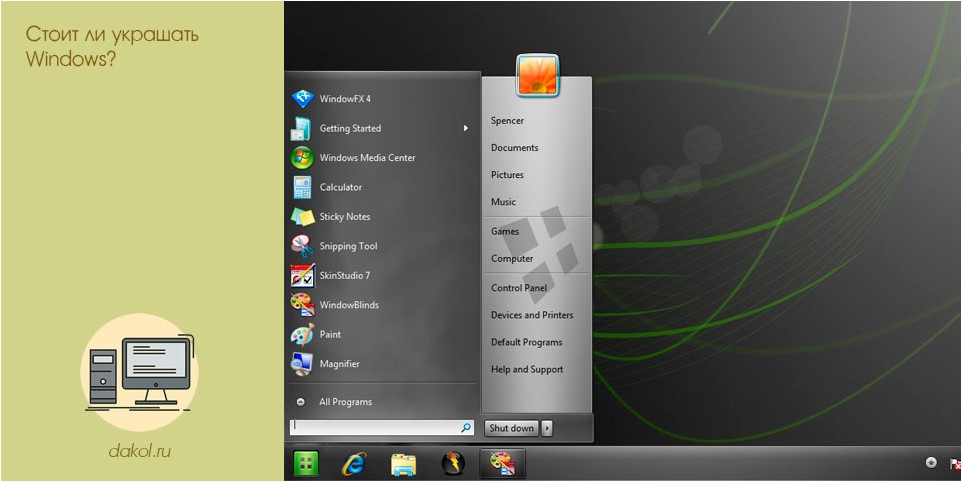Open Computer from Start menu
The image size is (962, 482).
(512, 259)
